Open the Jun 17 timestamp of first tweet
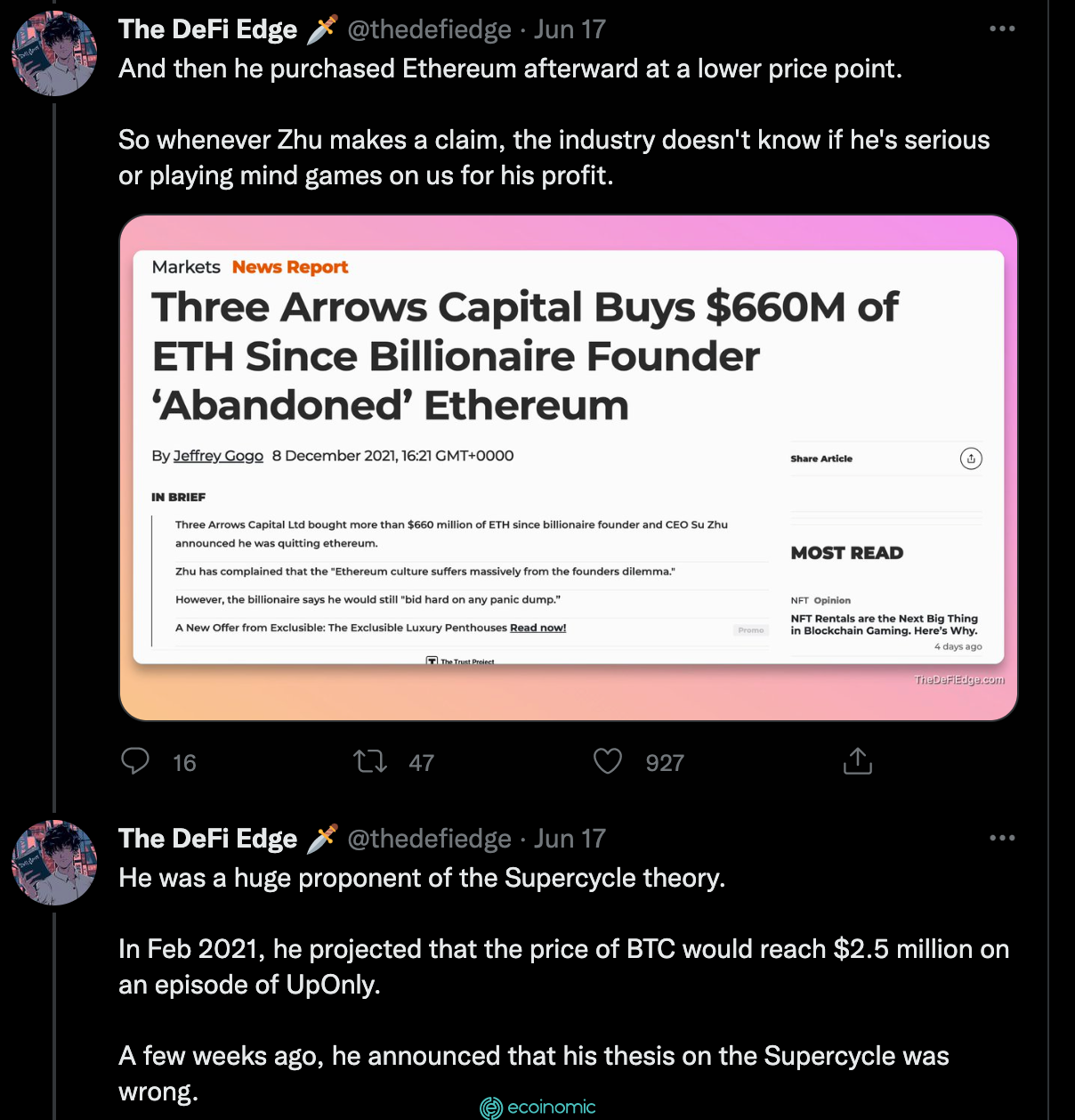 tap(570, 29)
